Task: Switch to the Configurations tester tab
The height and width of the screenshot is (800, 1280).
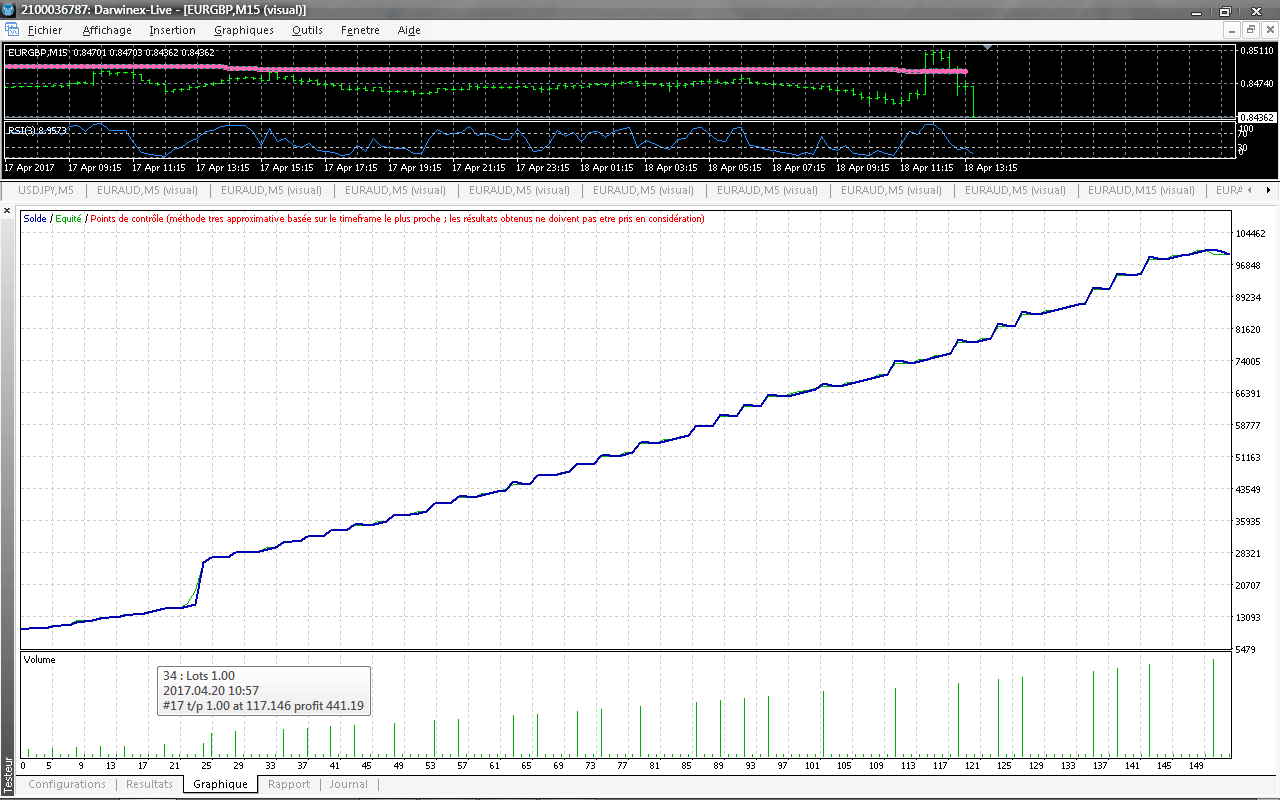Action: pos(67,785)
